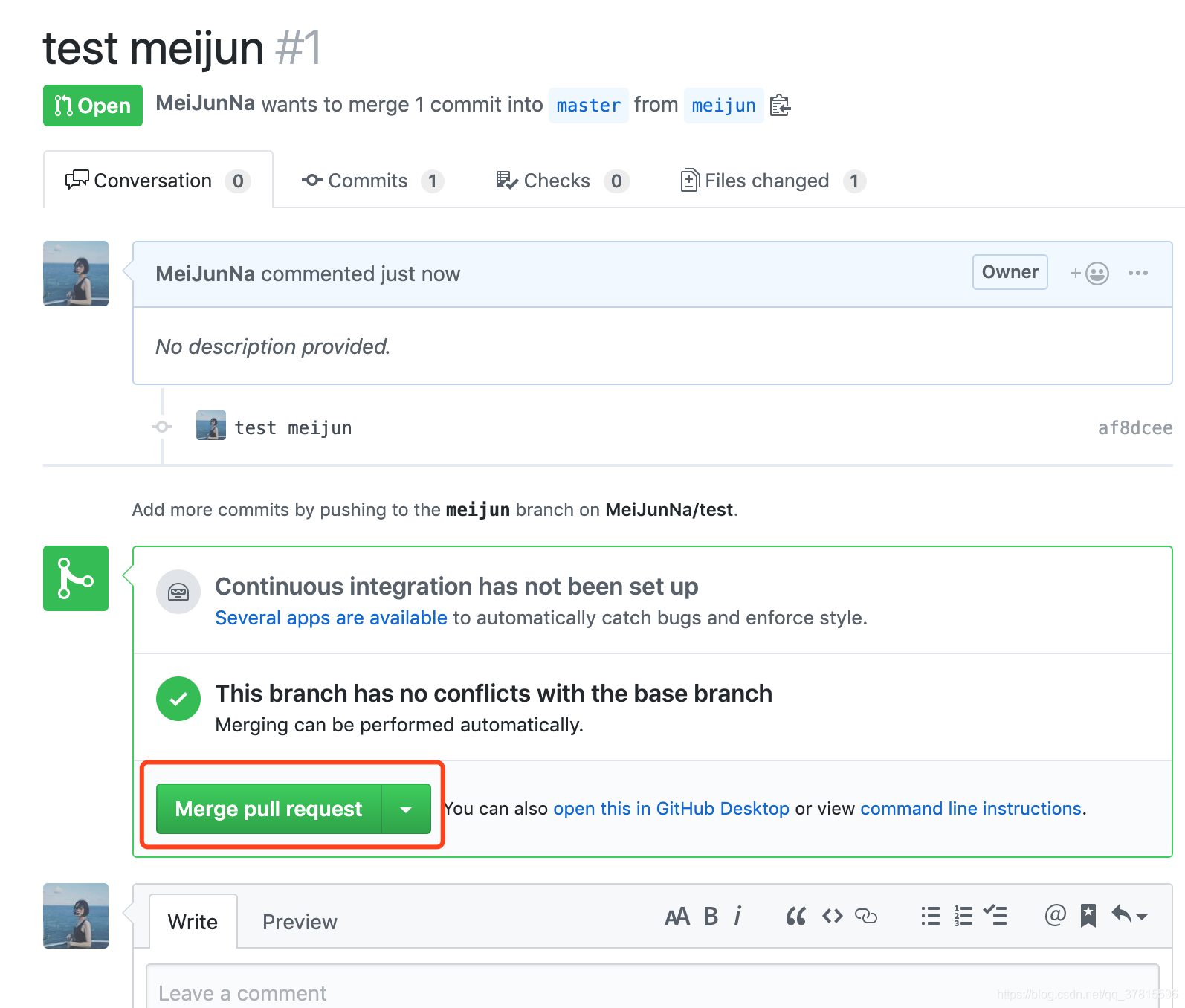1185x1008 pixels.
Task: Open merge method dropdown arrow
Action: pos(406,809)
